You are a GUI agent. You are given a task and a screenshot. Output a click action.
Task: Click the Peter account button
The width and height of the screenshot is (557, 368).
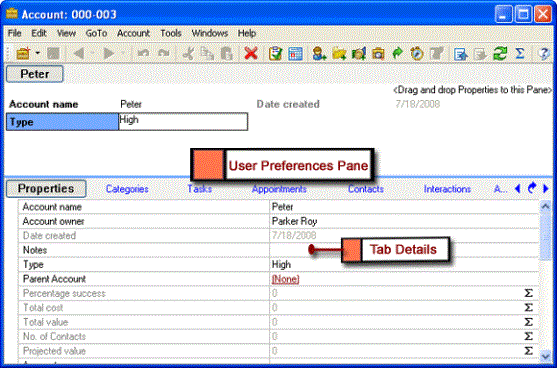(x=35, y=74)
